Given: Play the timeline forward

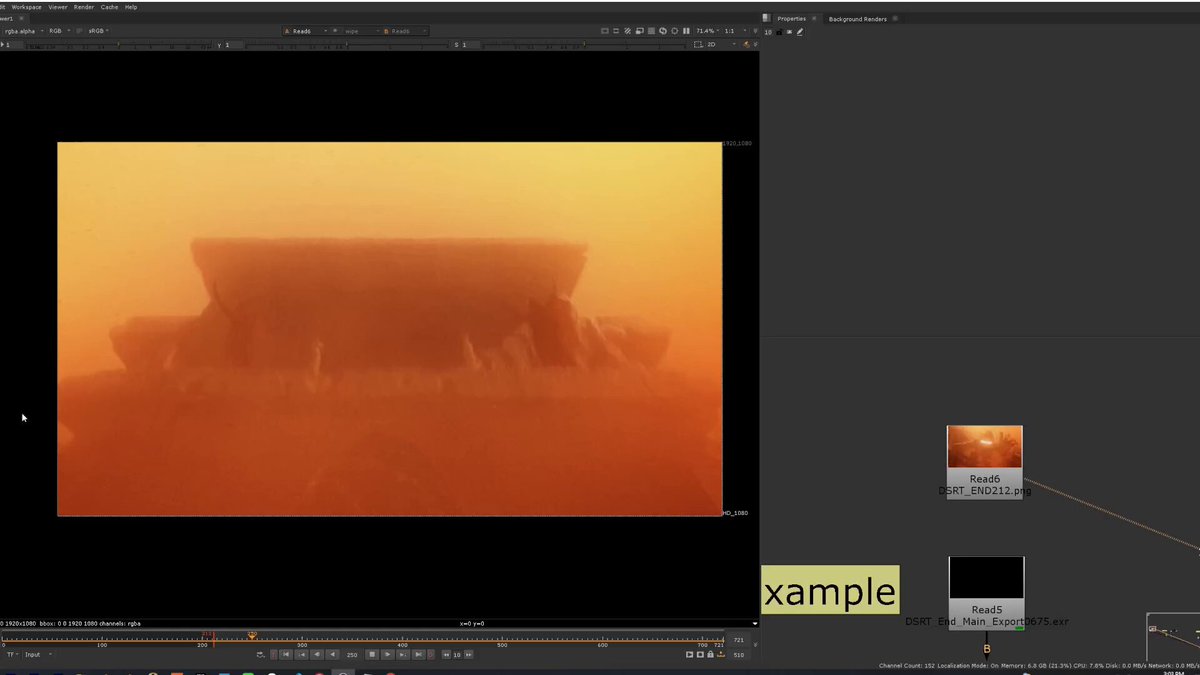Looking at the screenshot, I should pyautogui.click(x=388, y=654).
